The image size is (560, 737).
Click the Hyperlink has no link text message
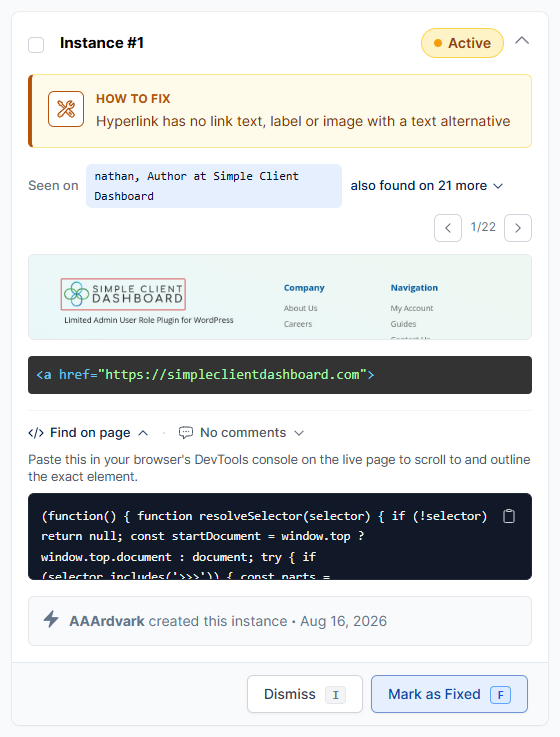[x=303, y=121]
